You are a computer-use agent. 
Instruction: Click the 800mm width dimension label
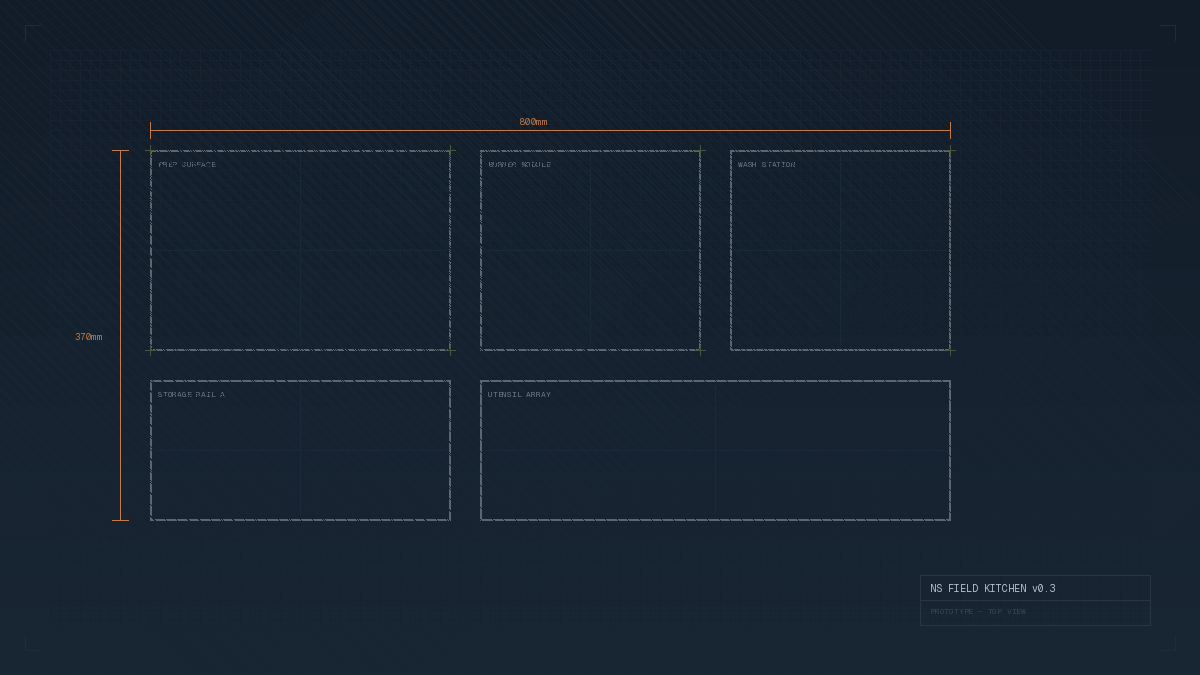pos(533,122)
